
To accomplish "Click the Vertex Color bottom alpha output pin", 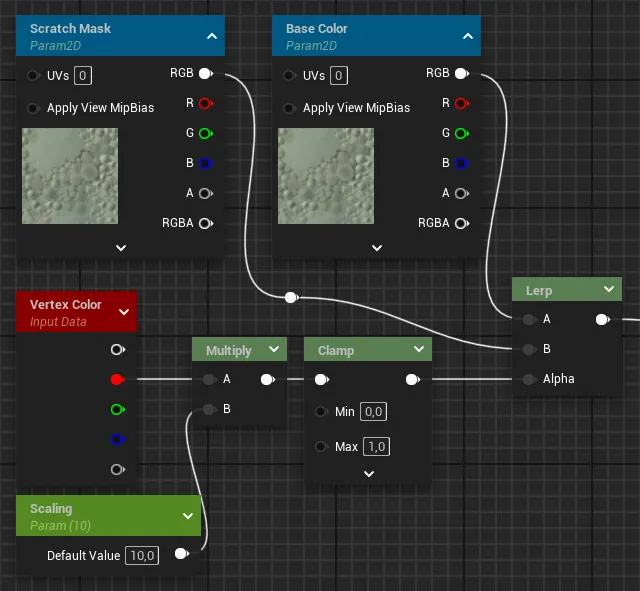I will (x=118, y=469).
